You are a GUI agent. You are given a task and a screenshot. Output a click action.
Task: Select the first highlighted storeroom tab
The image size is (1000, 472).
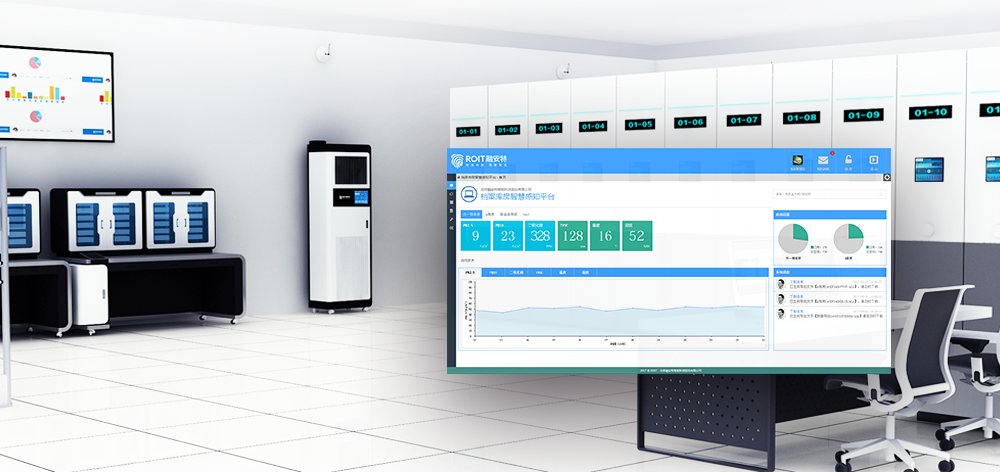point(471,214)
